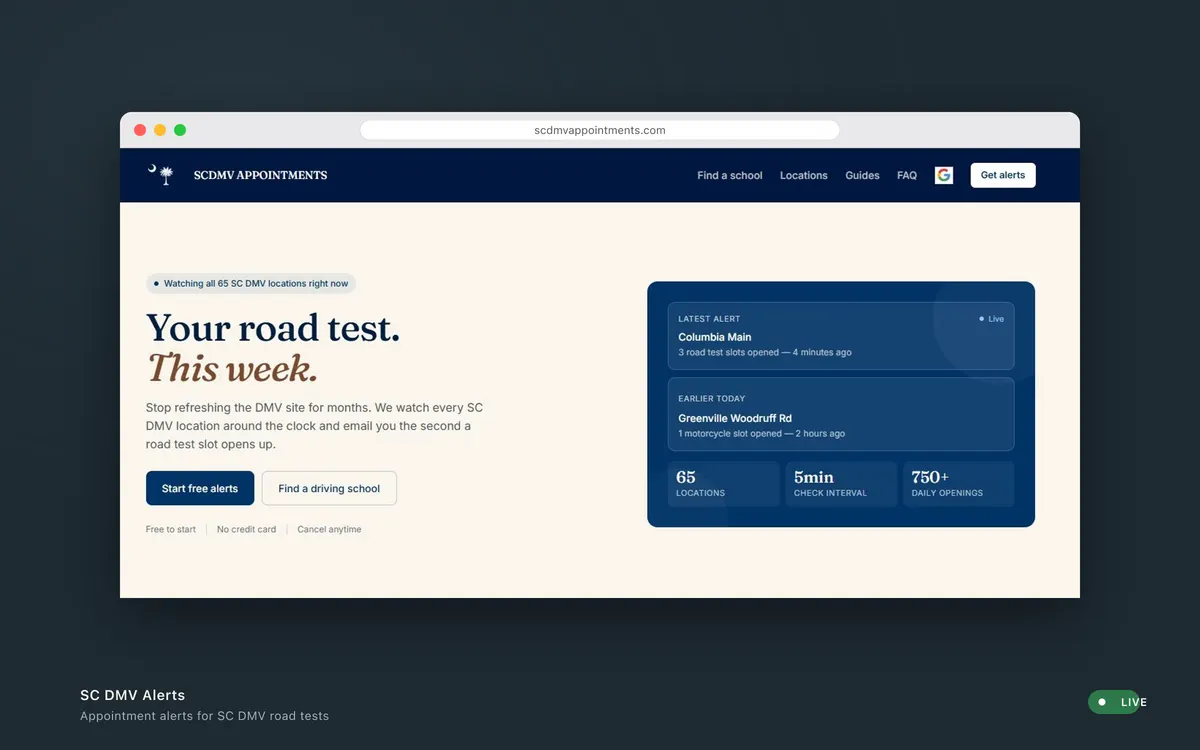Click the 'Cancel anytime' text
This screenshot has width=1200, height=750.
(329, 529)
